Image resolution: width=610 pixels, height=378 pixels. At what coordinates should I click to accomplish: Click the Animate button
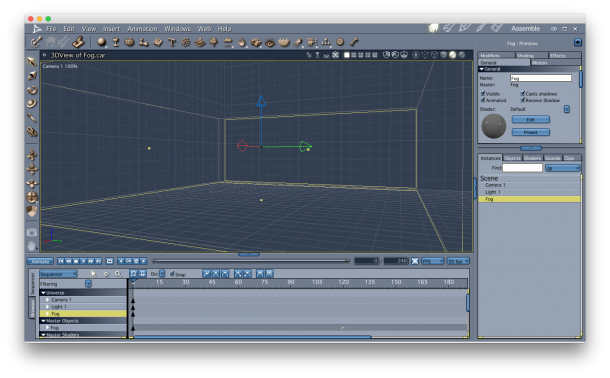pyautogui.click(x=40, y=261)
